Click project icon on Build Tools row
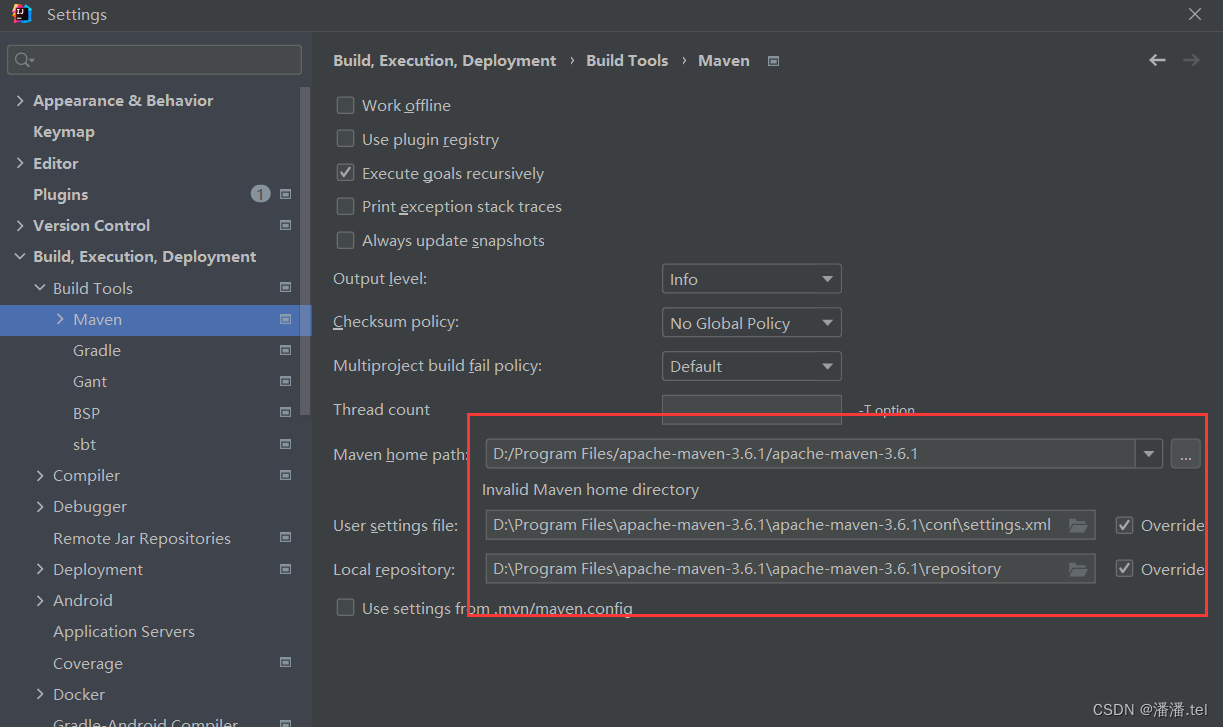This screenshot has height=727, width=1223. [x=285, y=288]
